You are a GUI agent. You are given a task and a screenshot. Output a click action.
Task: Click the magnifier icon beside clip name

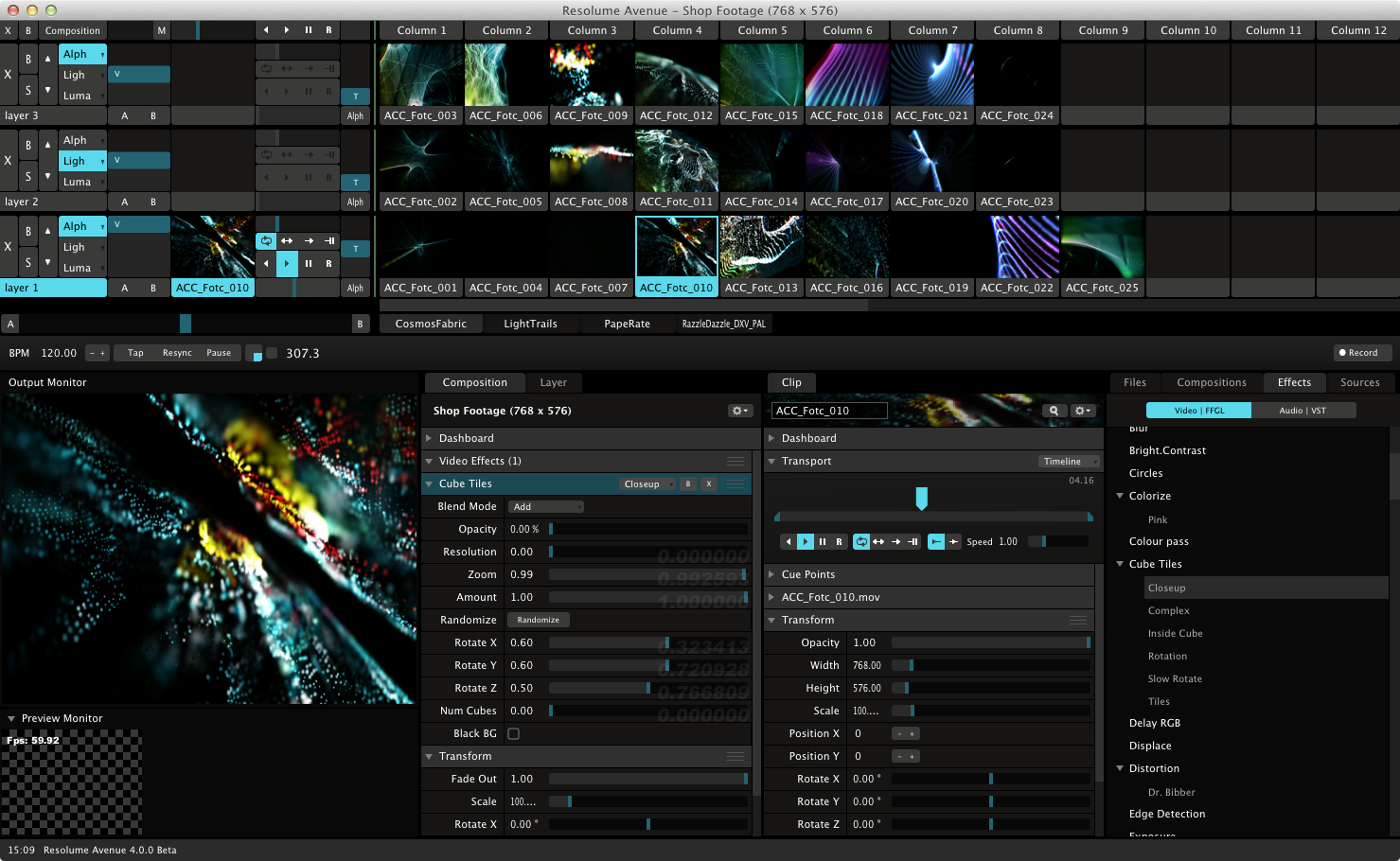[1053, 411]
